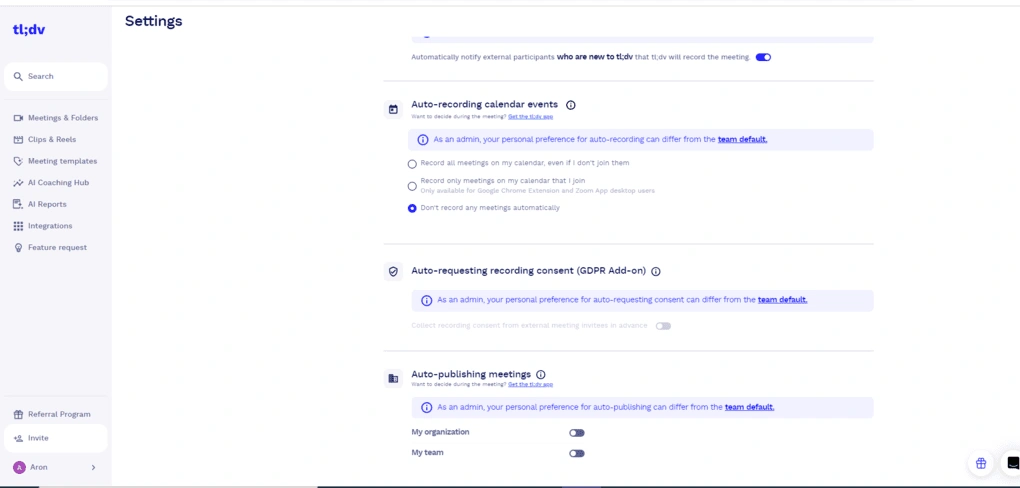Screen dimensions: 1020x488
Task: Click Get the tl;dv app link under Auto-recording
Action: [x=530, y=116]
